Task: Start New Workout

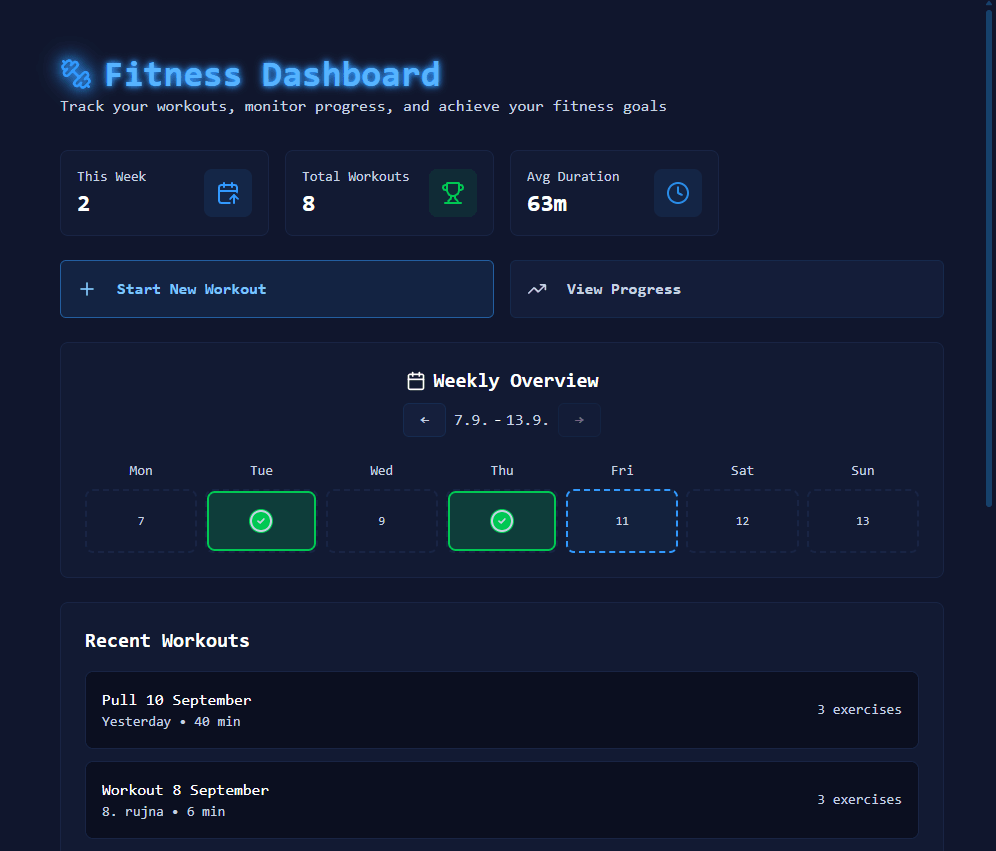Action: tap(277, 289)
